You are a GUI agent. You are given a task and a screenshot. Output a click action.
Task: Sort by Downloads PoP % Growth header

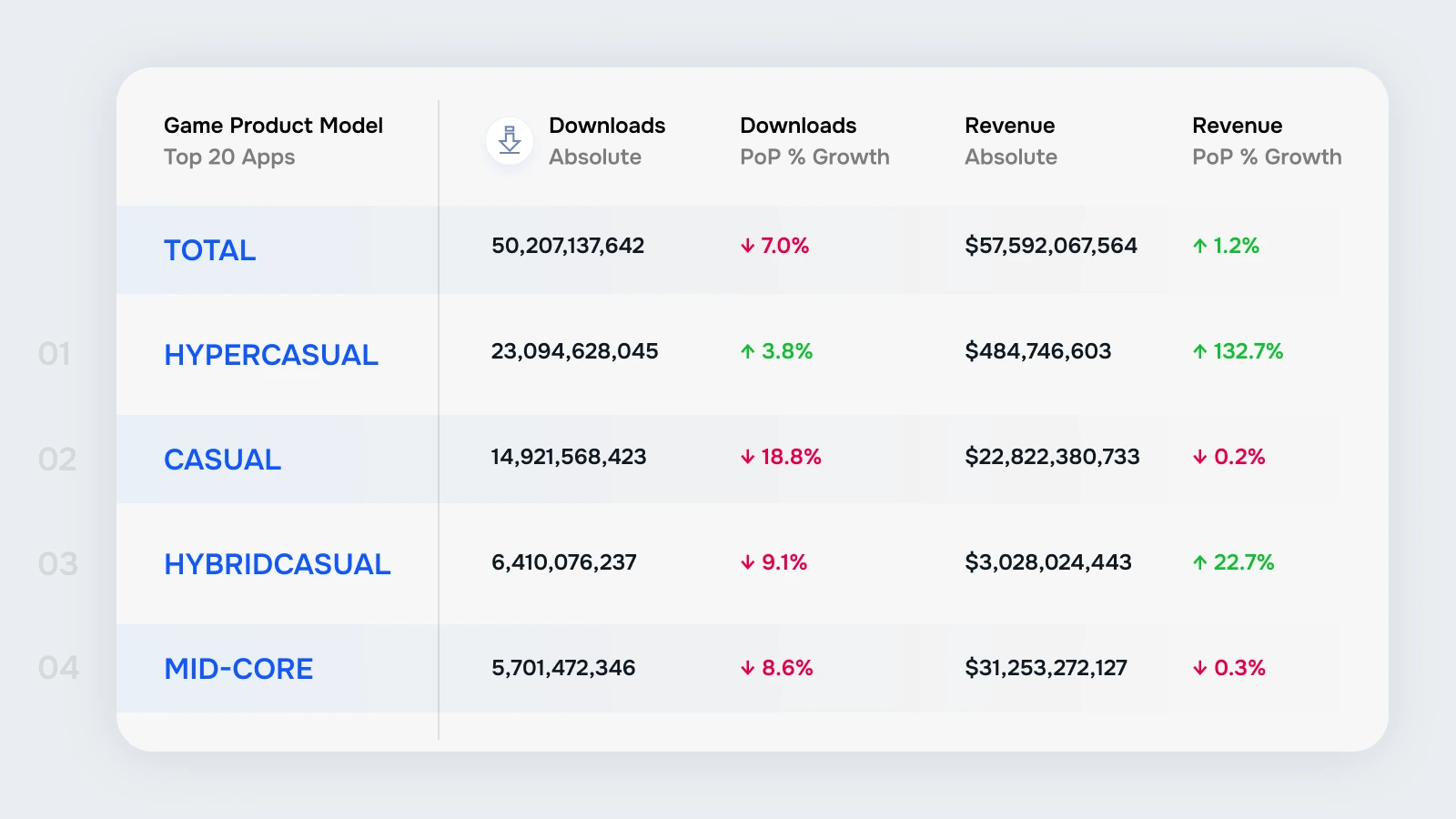coord(814,141)
